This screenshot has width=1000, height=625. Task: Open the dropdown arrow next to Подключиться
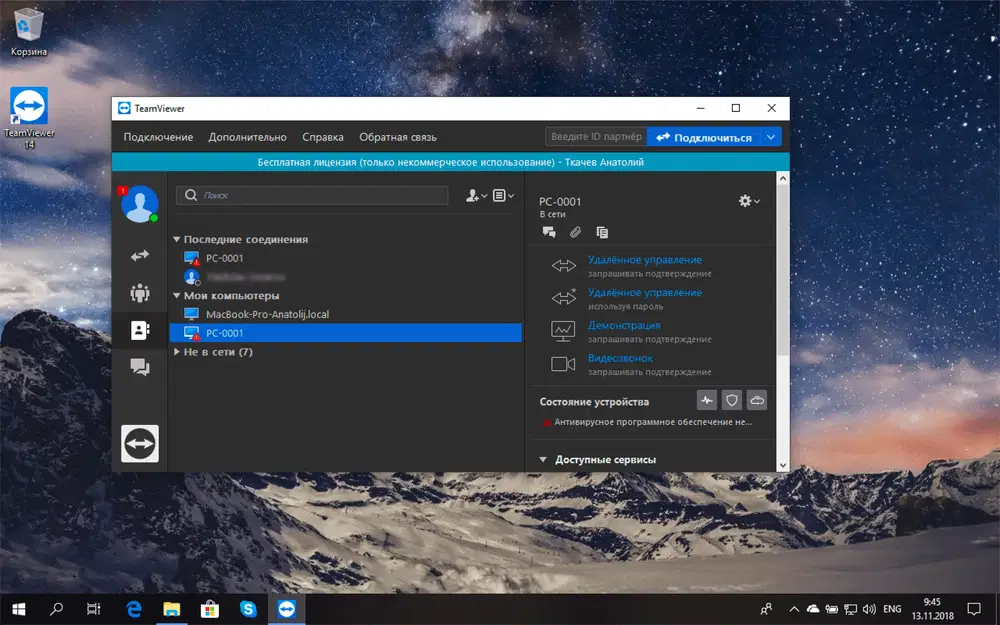coord(771,136)
